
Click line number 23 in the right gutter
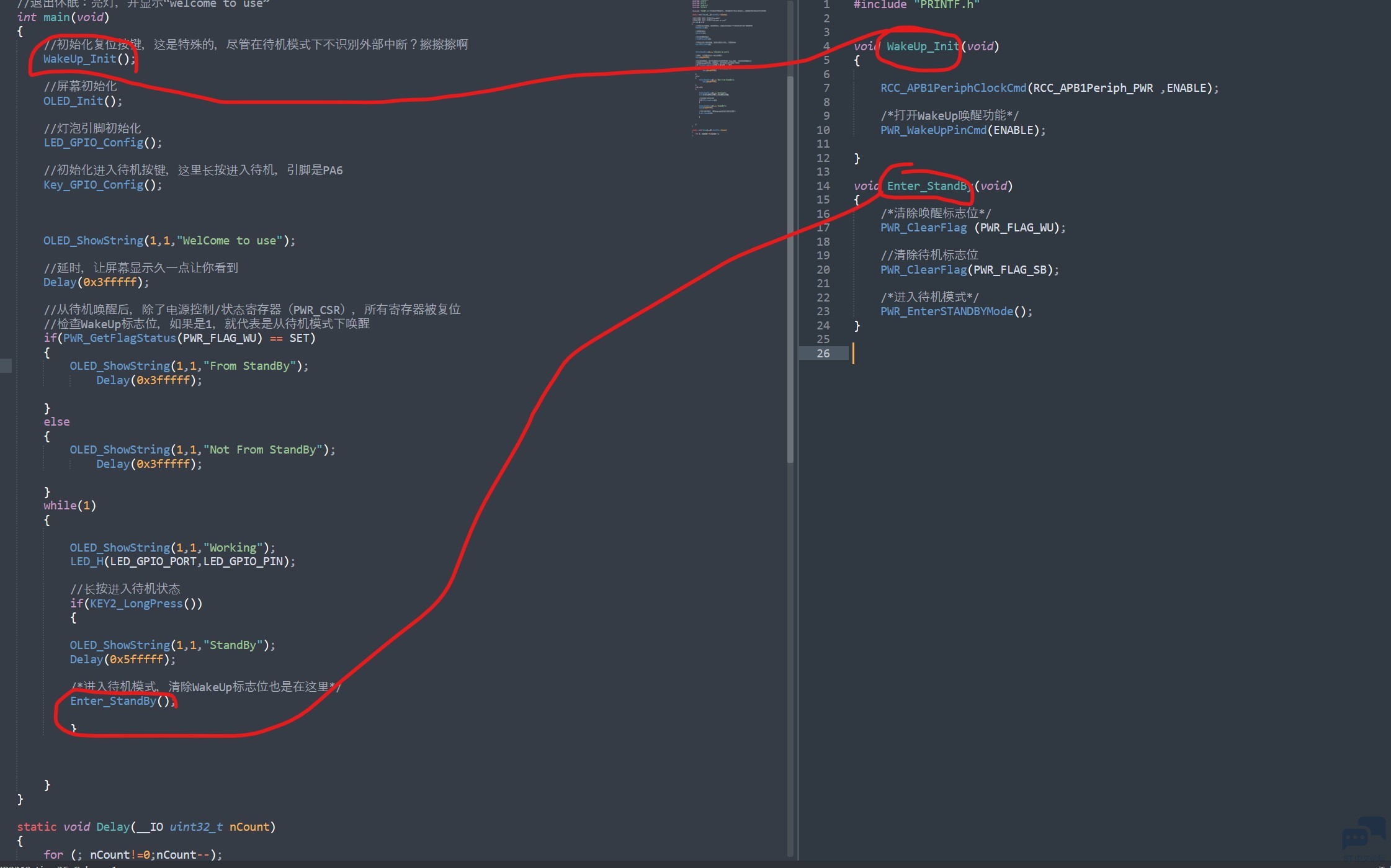point(823,311)
